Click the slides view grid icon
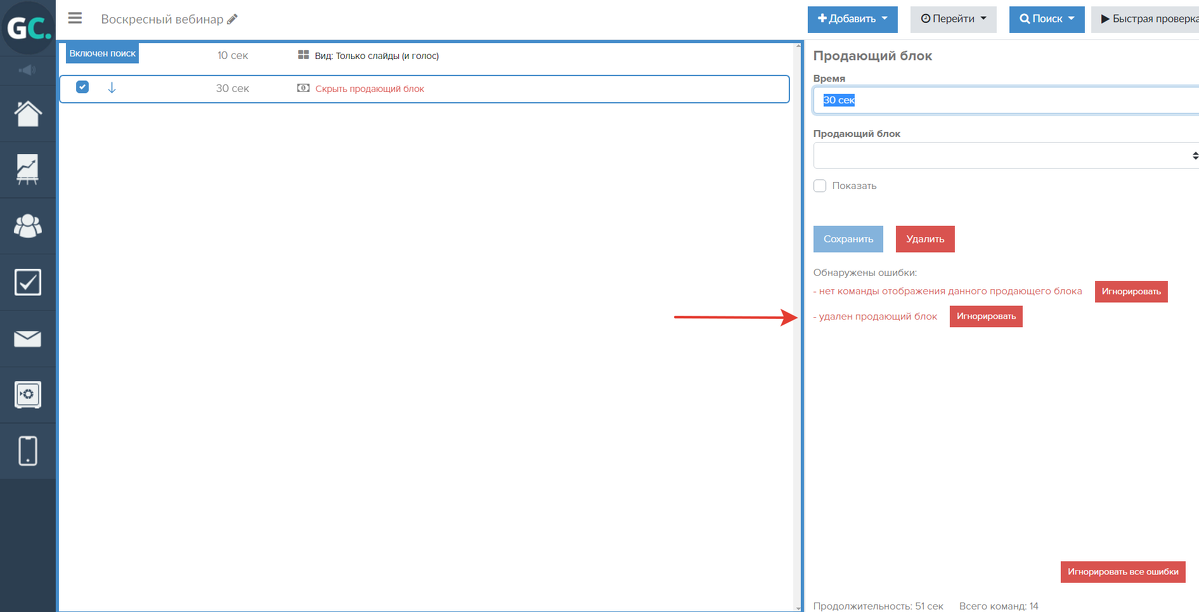 tap(303, 56)
